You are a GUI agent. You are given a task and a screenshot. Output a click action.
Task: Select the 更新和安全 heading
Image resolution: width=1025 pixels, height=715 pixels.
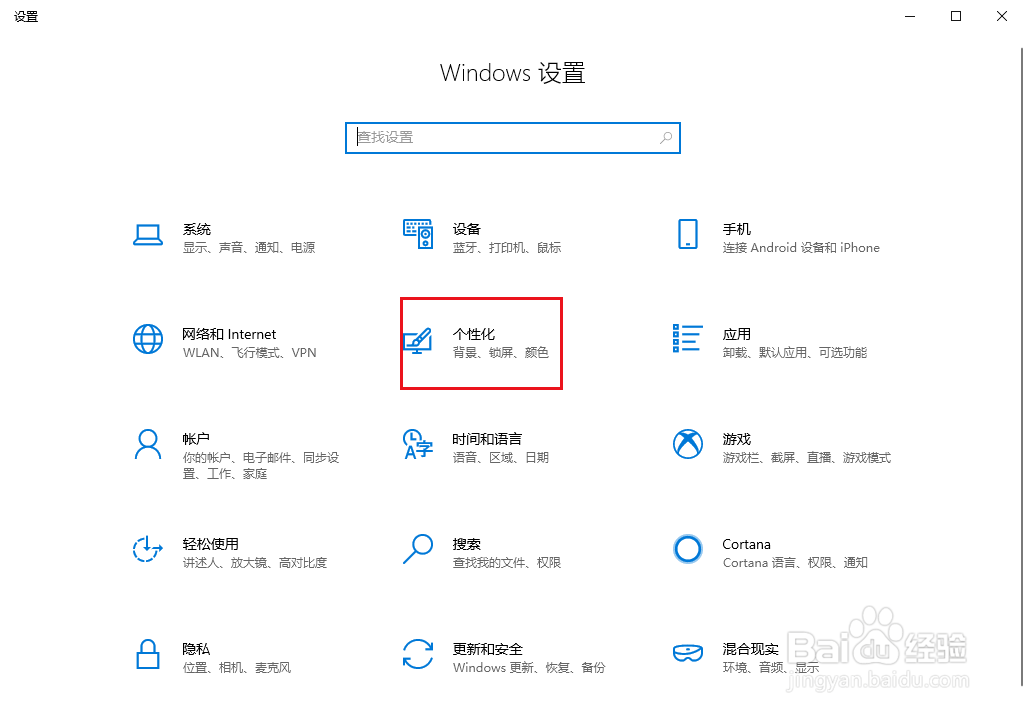click(488, 649)
